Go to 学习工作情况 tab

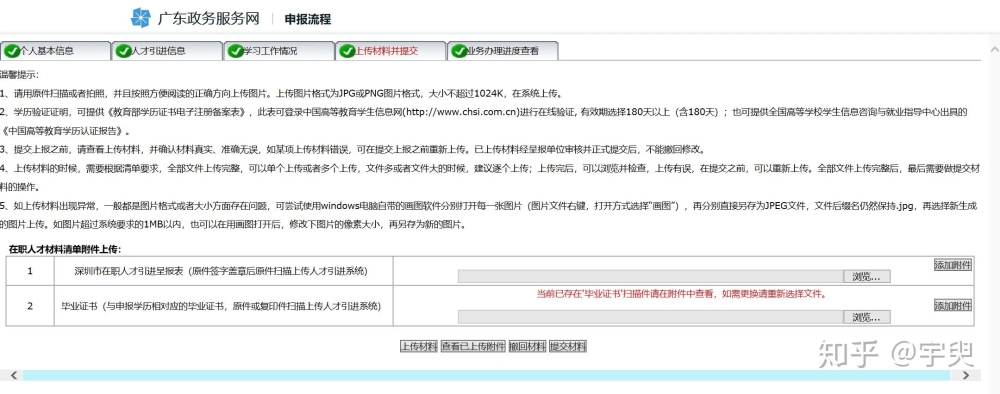click(279, 51)
